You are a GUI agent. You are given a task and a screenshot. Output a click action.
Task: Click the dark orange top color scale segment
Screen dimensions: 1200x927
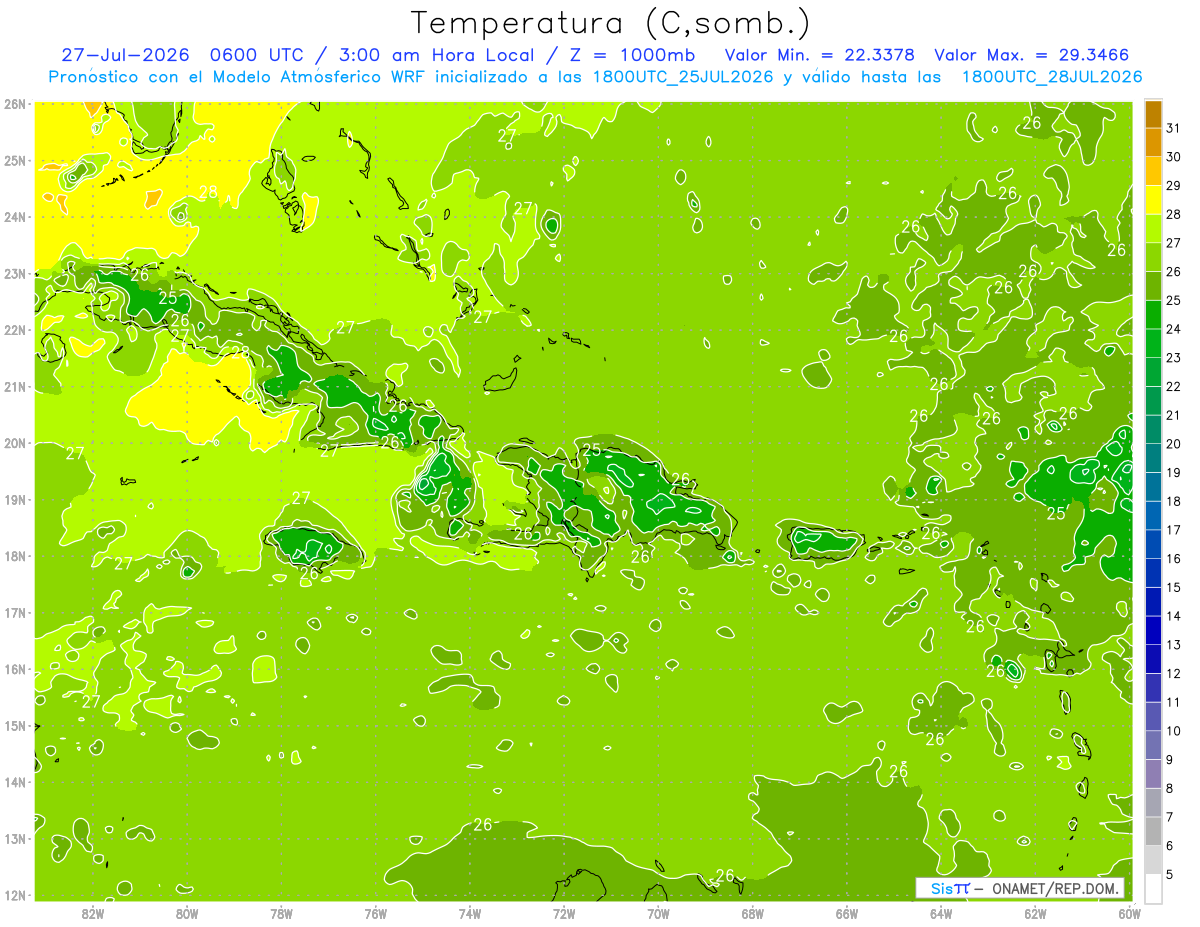[1153, 114]
